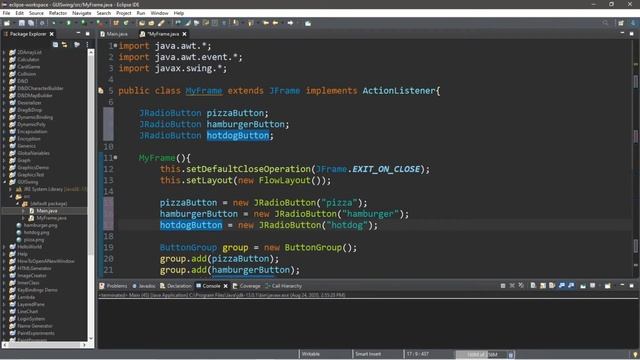Open the Help menu
This screenshot has height=360, width=640.
tap(179, 13)
